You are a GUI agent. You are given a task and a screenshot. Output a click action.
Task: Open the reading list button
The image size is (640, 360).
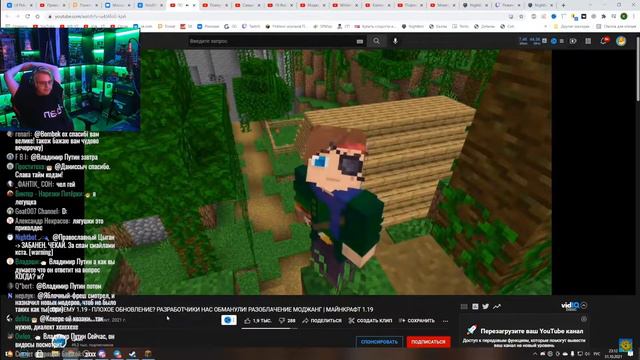pyautogui.click(x=616, y=26)
